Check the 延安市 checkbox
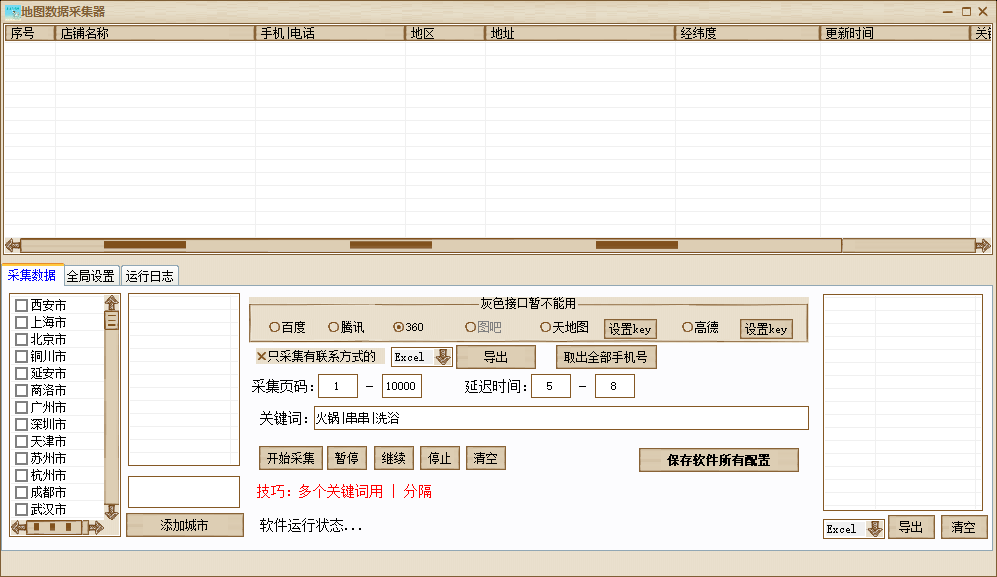997x577 pixels. (x=21, y=373)
